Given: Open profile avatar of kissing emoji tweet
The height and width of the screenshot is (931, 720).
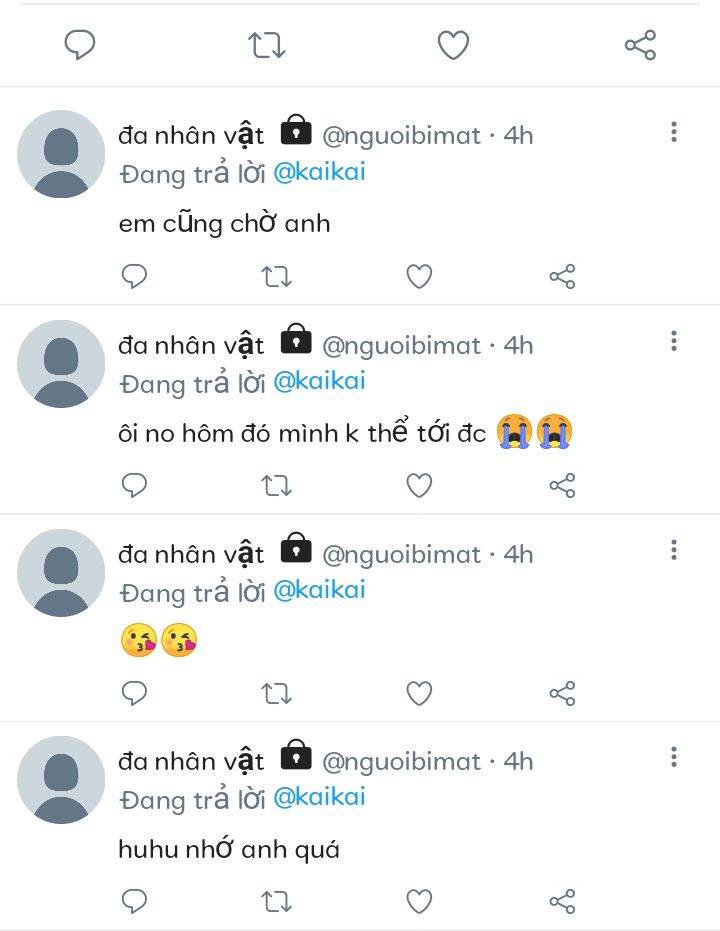Looking at the screenshot, I should click(61, 573).
